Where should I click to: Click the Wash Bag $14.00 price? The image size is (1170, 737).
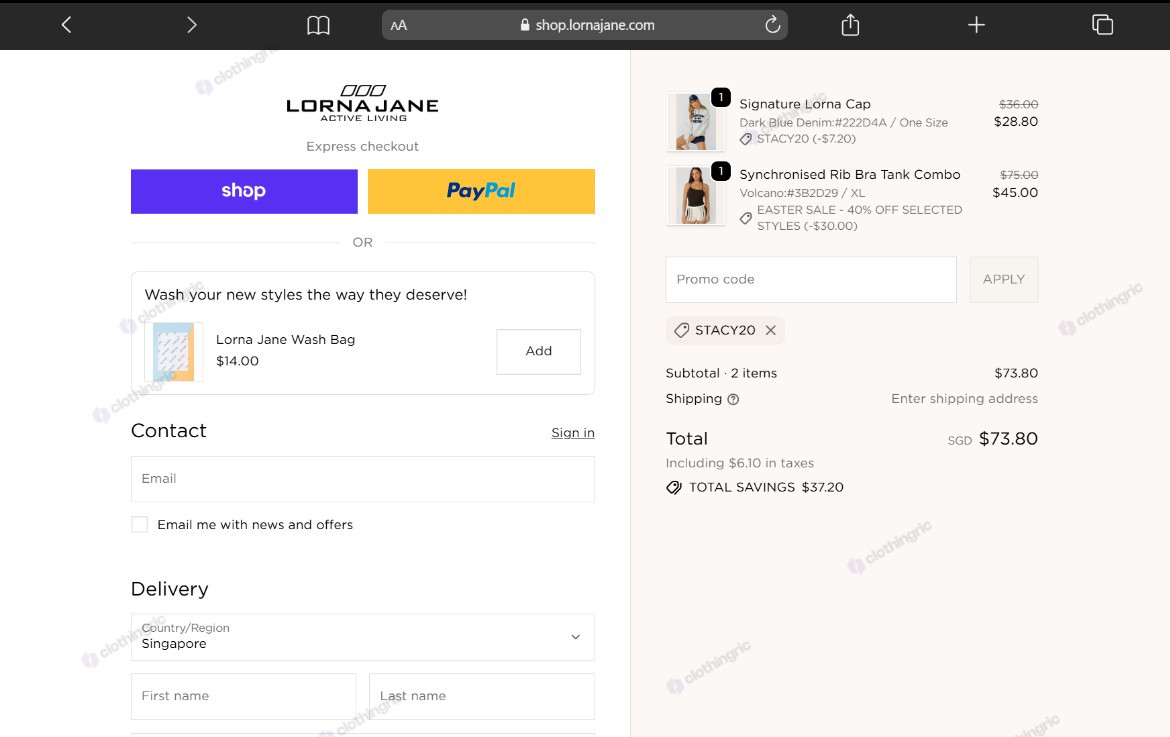tap(237, 361)
